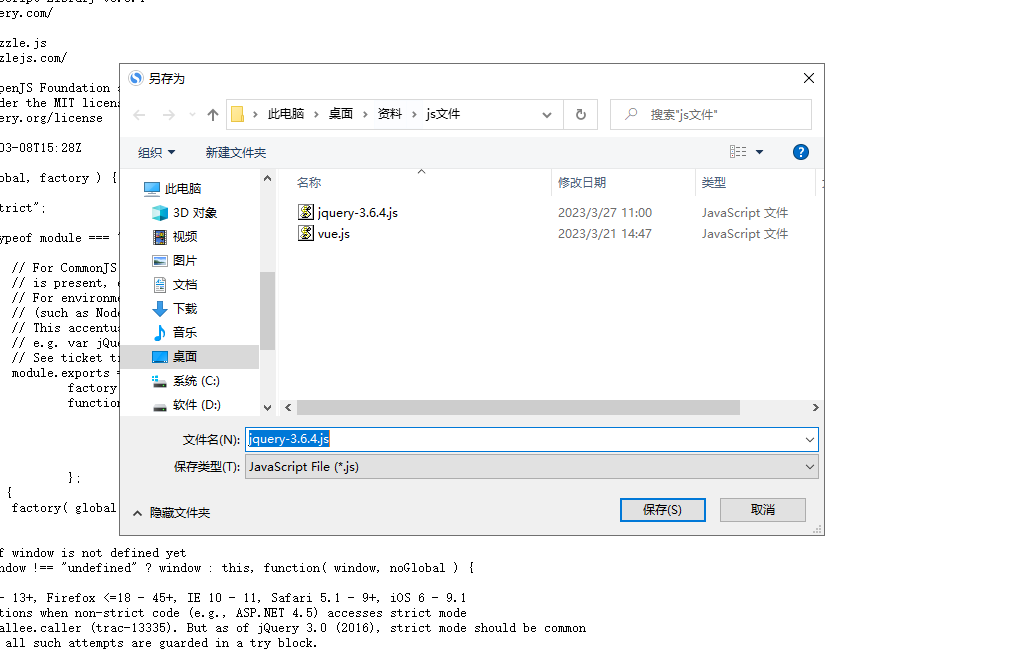Click the Back navigation arrow
1028x650 pixels.
(x=139, y=114)
